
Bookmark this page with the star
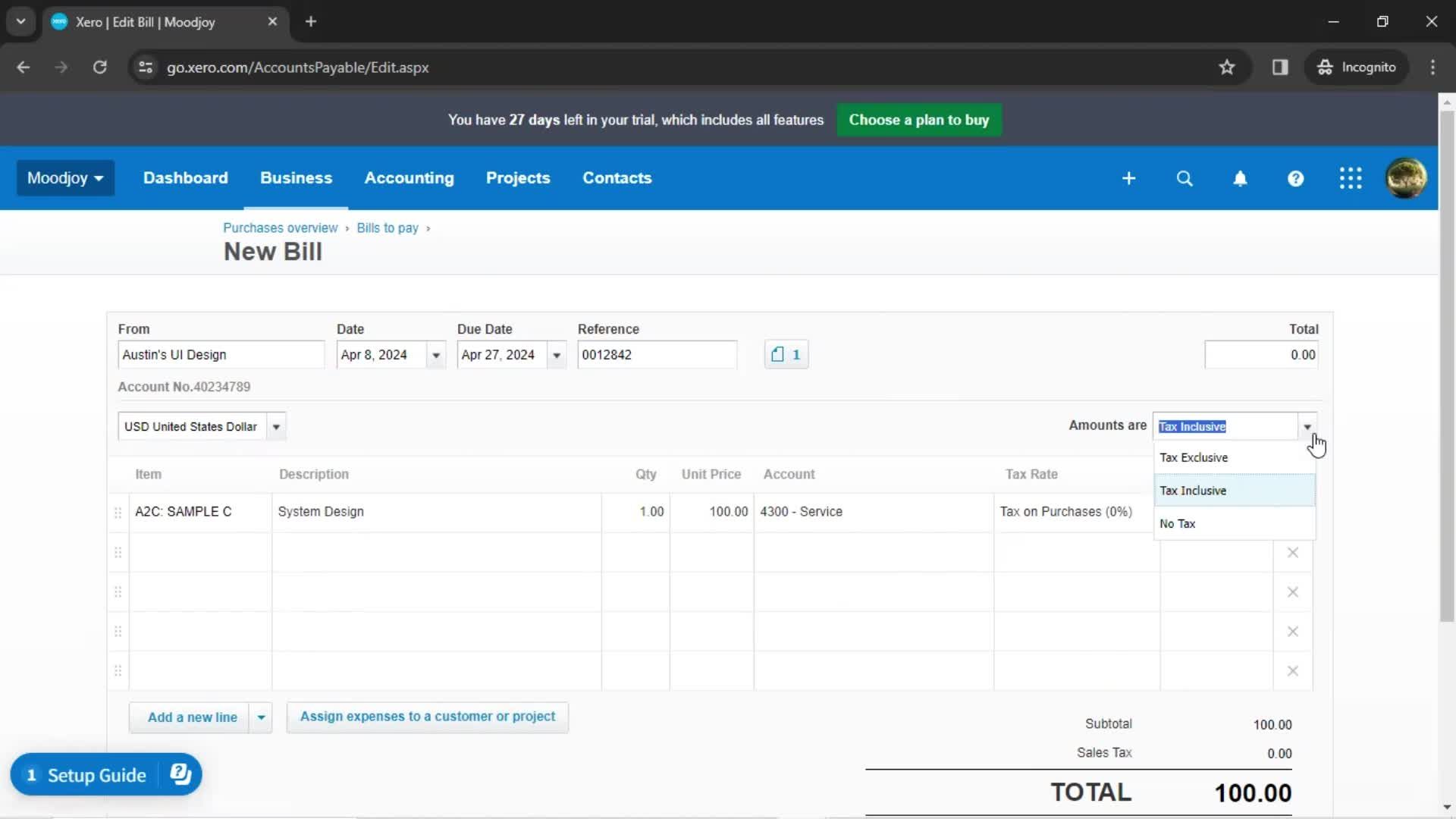tap(1227, 67)
